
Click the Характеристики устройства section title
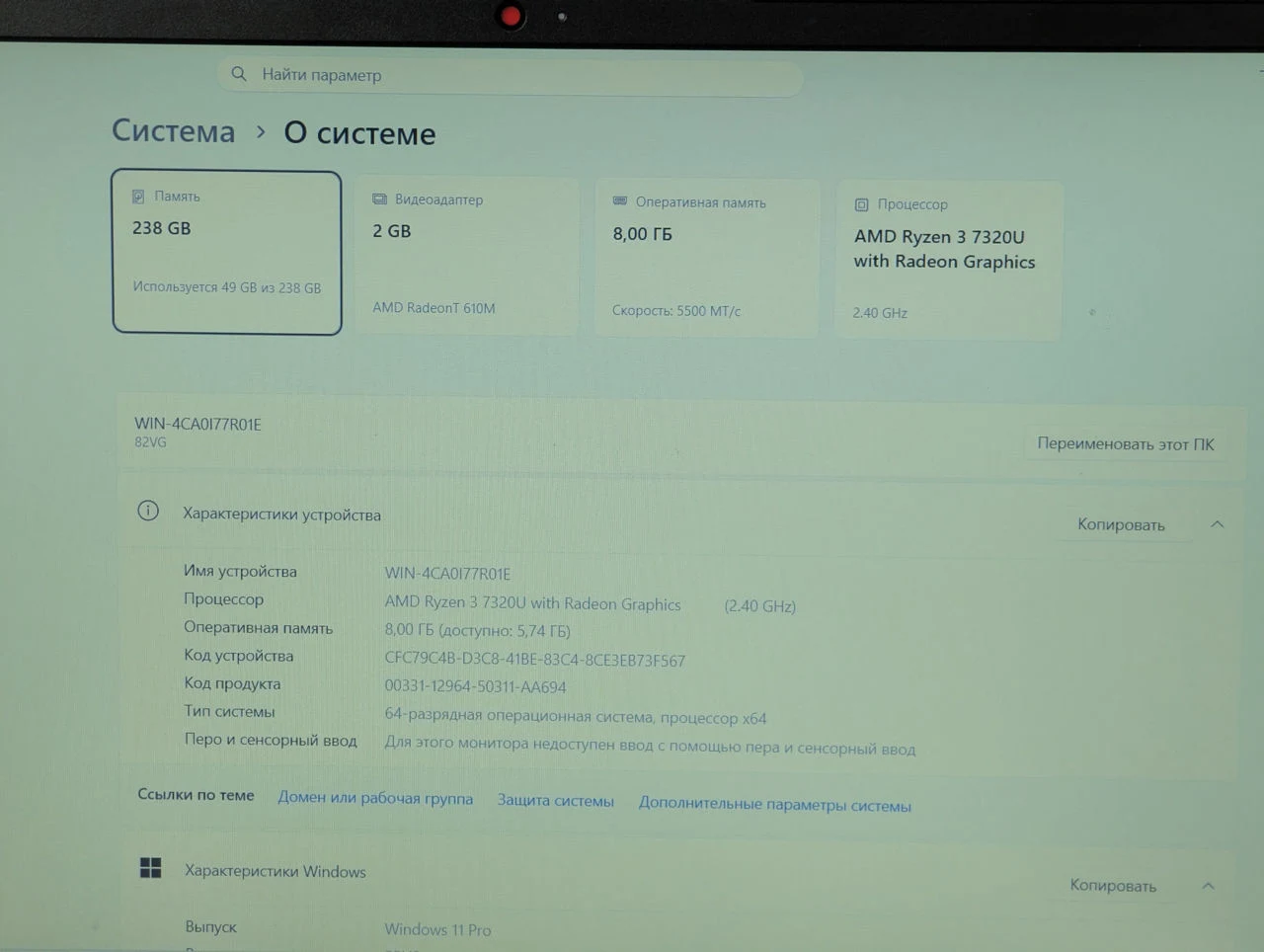(x=281, y=515)
